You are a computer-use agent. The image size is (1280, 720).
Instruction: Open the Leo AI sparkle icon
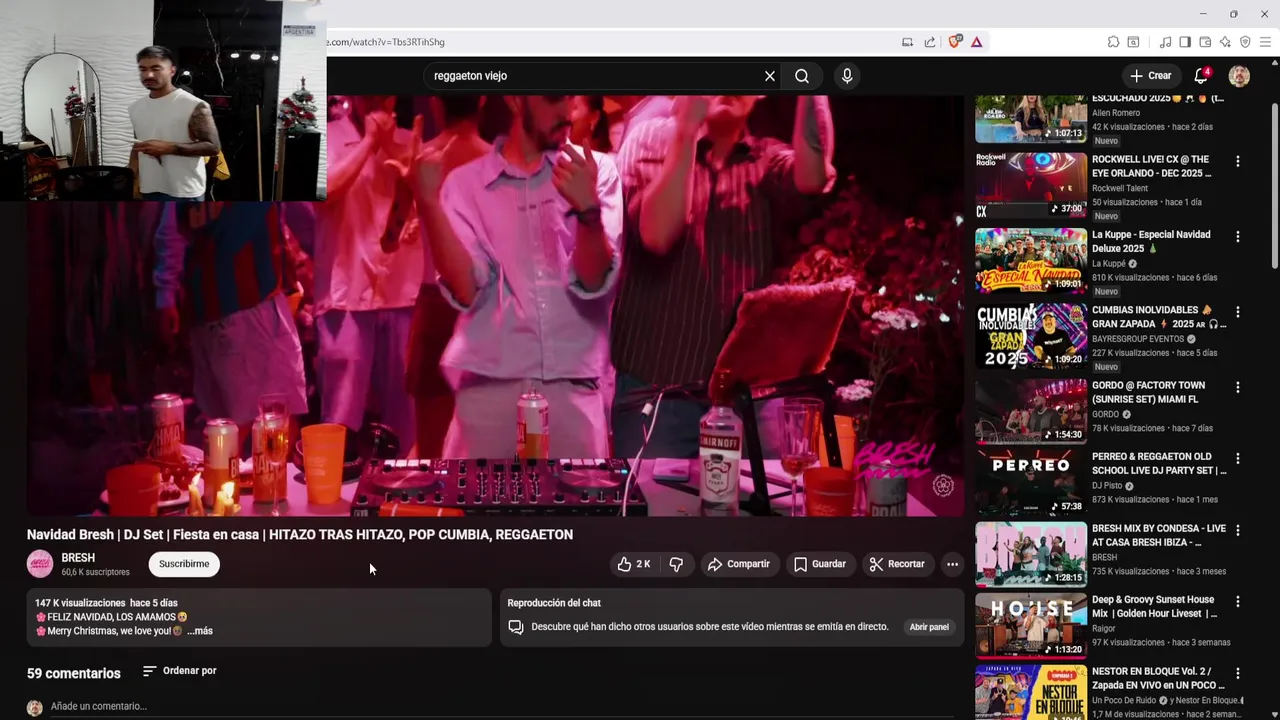(1225, 42)
